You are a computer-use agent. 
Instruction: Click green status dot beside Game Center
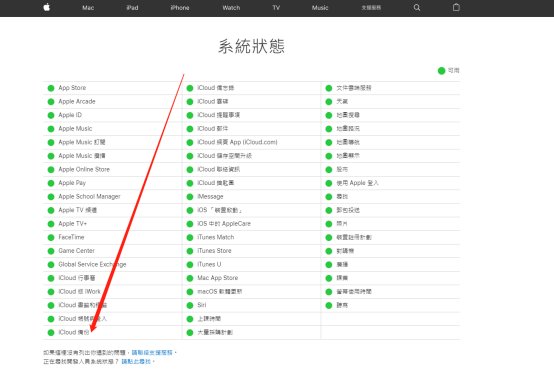(x=51, y=251)
